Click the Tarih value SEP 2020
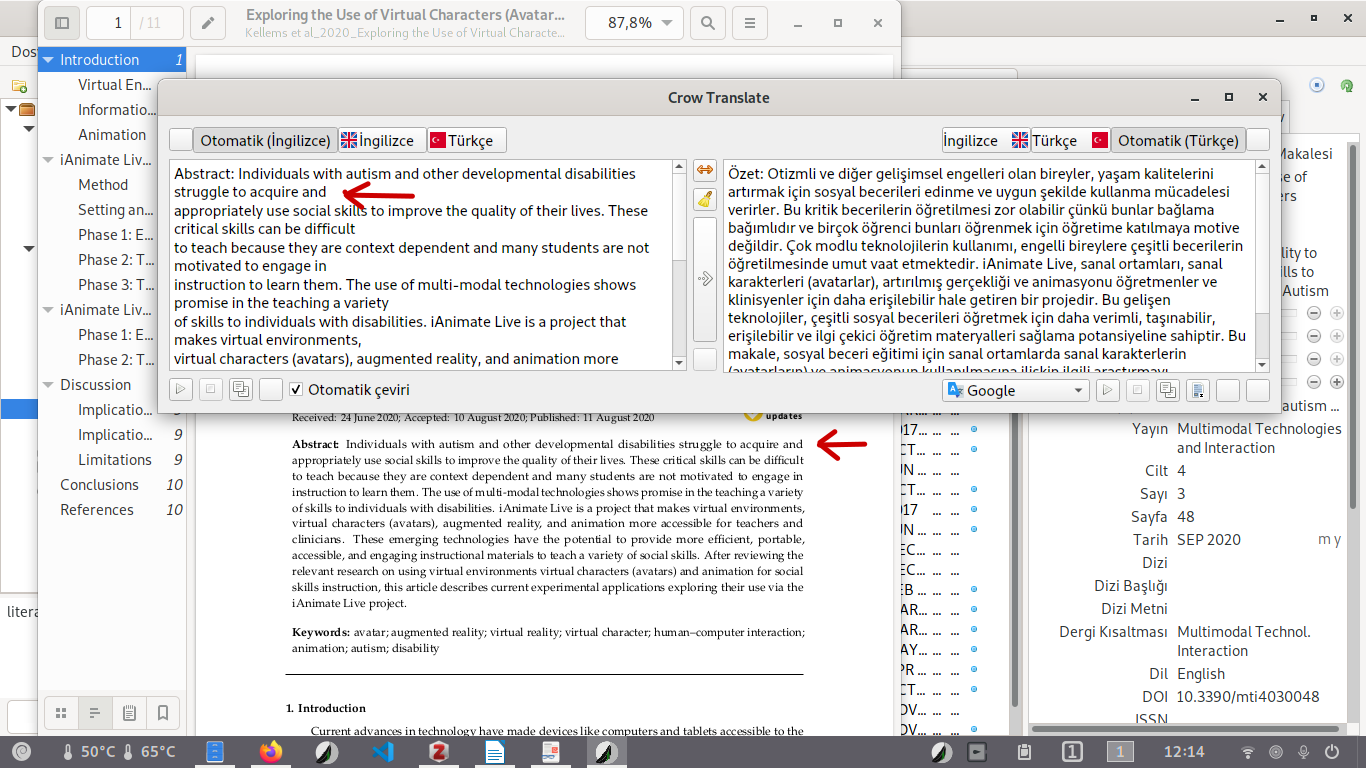Screen dimensions: 1366x768 click(x=1209, y=540)
